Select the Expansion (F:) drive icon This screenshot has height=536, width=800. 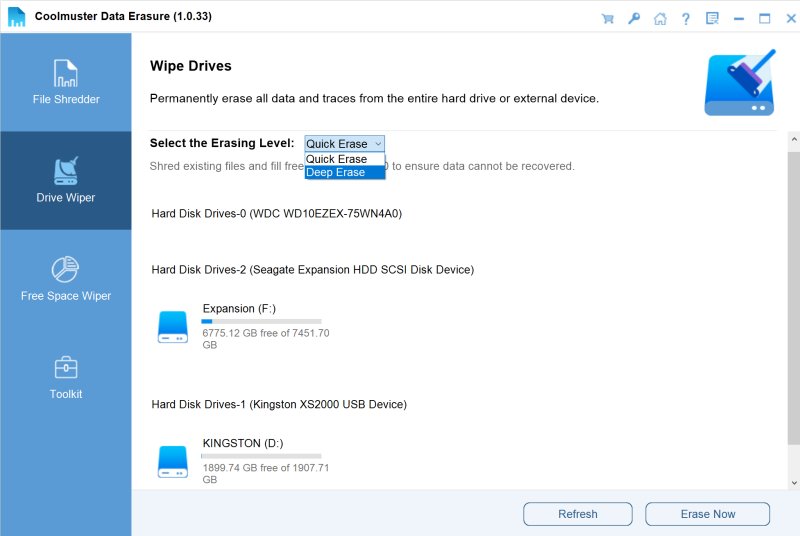[x=173, y=327]
